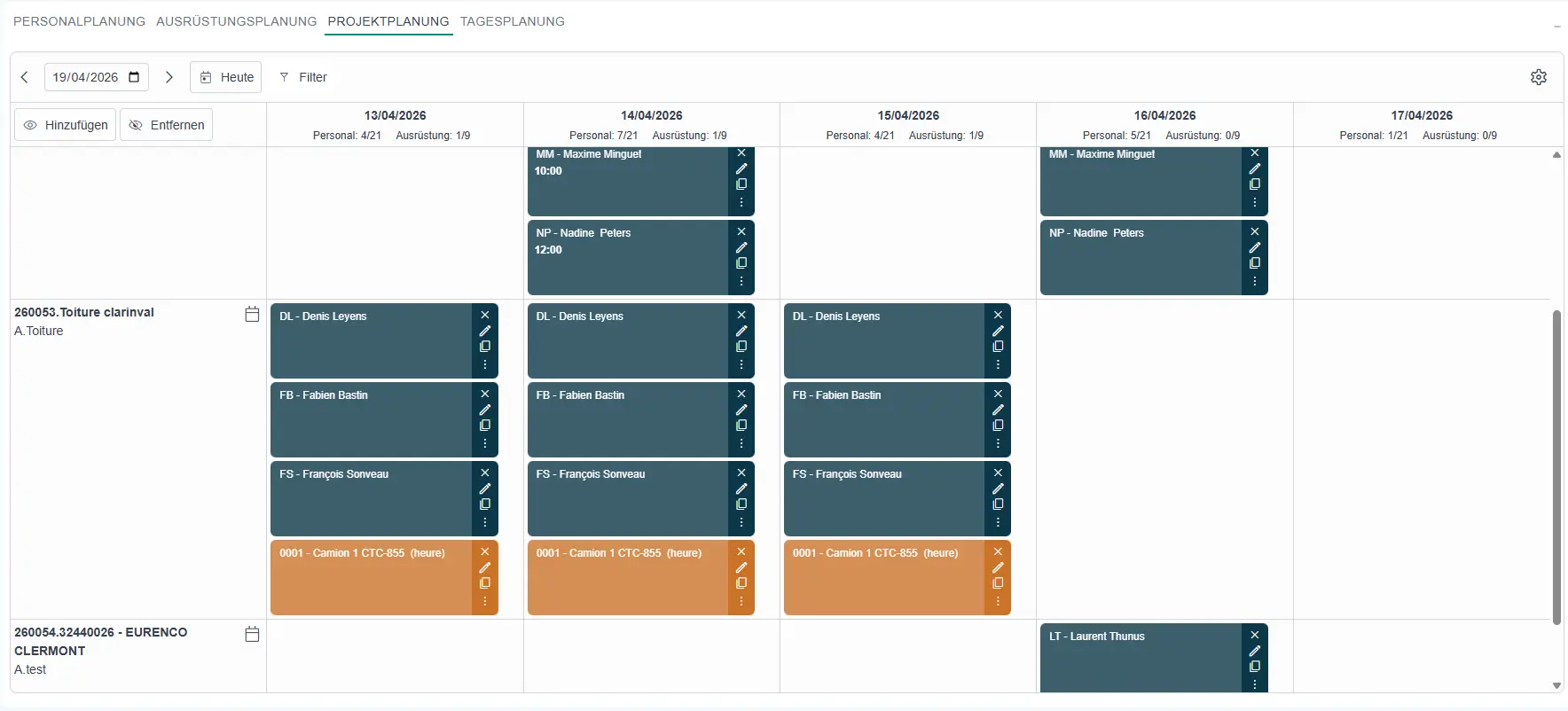
Task: Duplicate the Nadine Peters entry using copy icon
Action: coord(741,264)
